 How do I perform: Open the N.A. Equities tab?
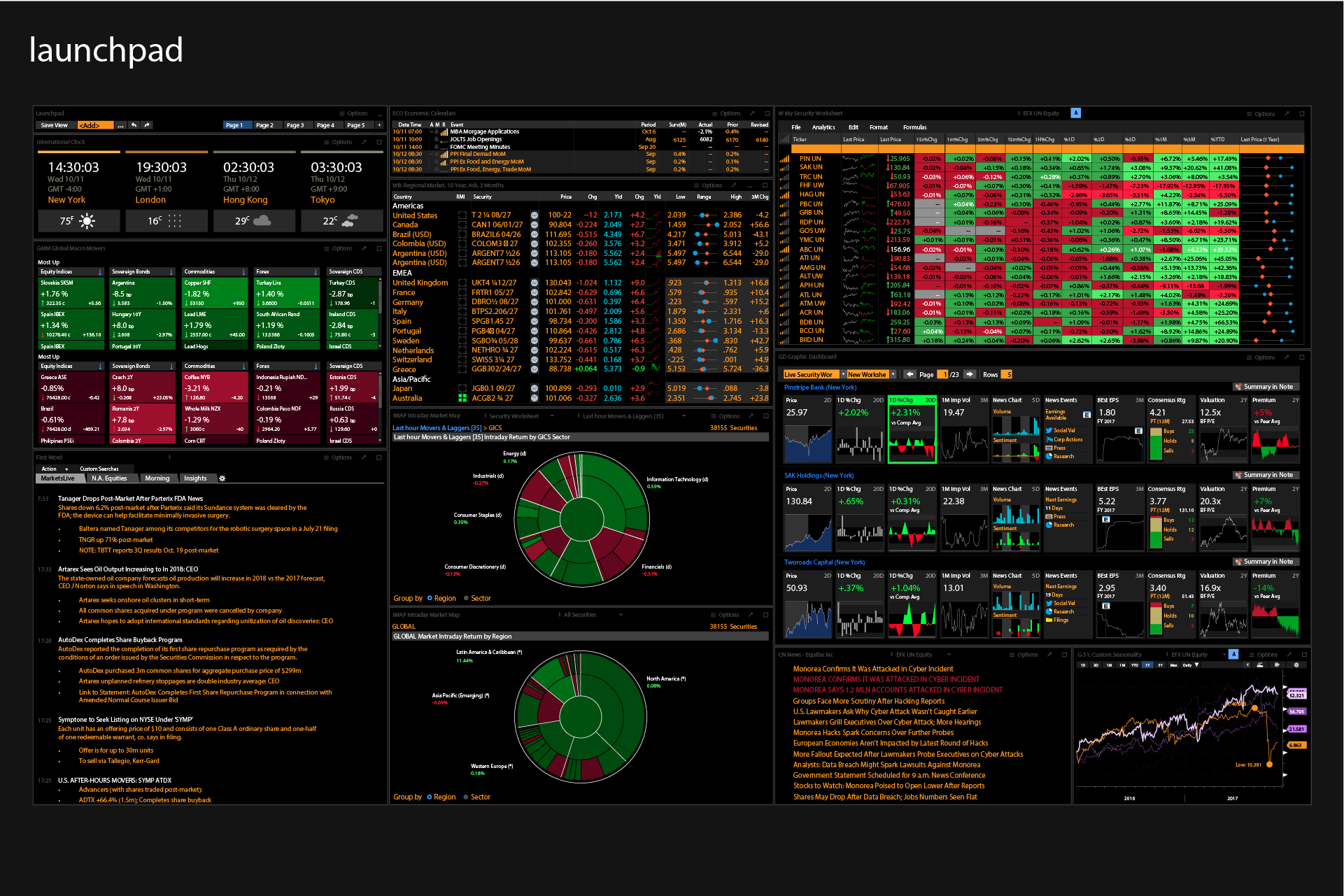(x=108, y=478)
